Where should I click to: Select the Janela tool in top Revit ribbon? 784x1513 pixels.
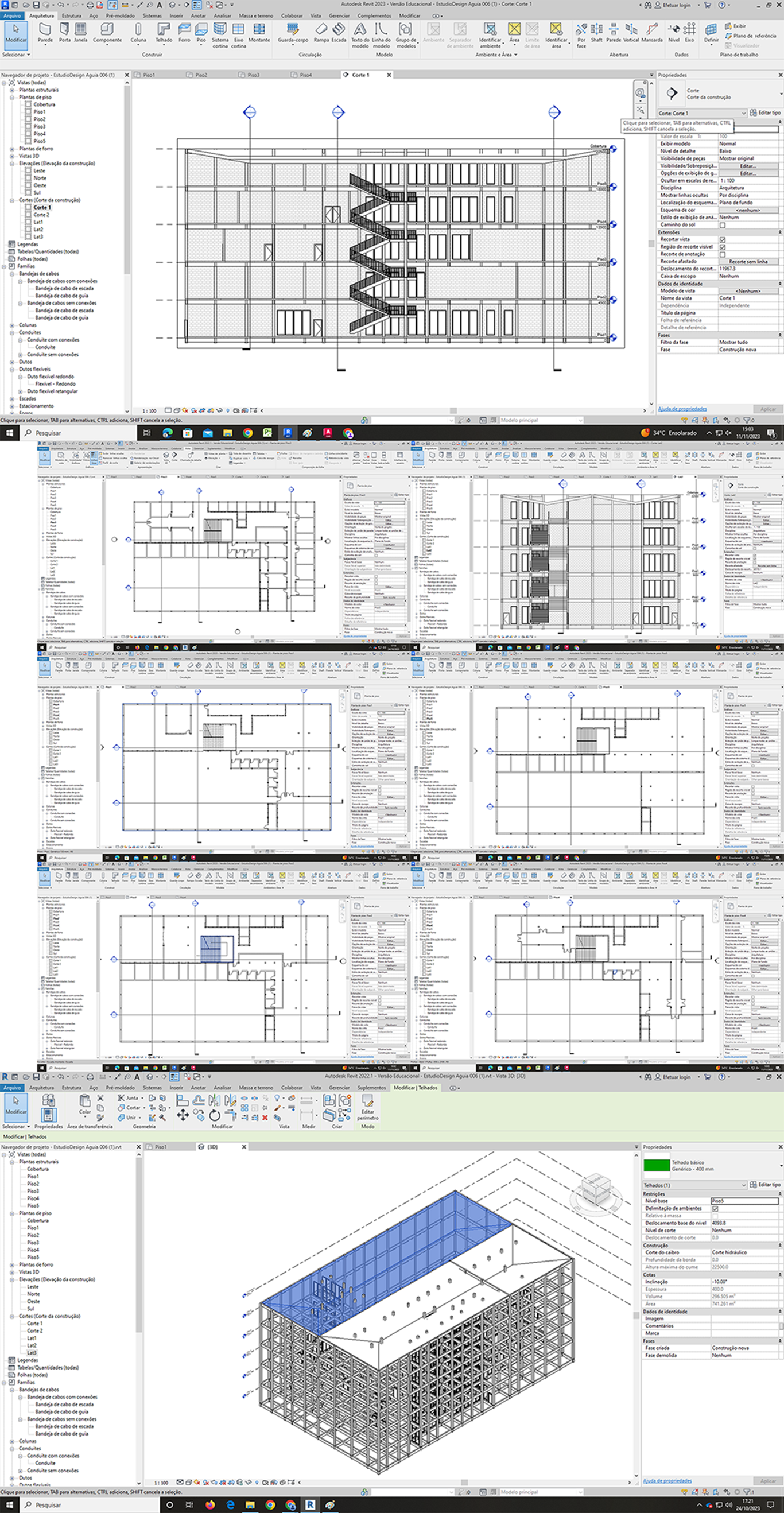tap(80, 33)
